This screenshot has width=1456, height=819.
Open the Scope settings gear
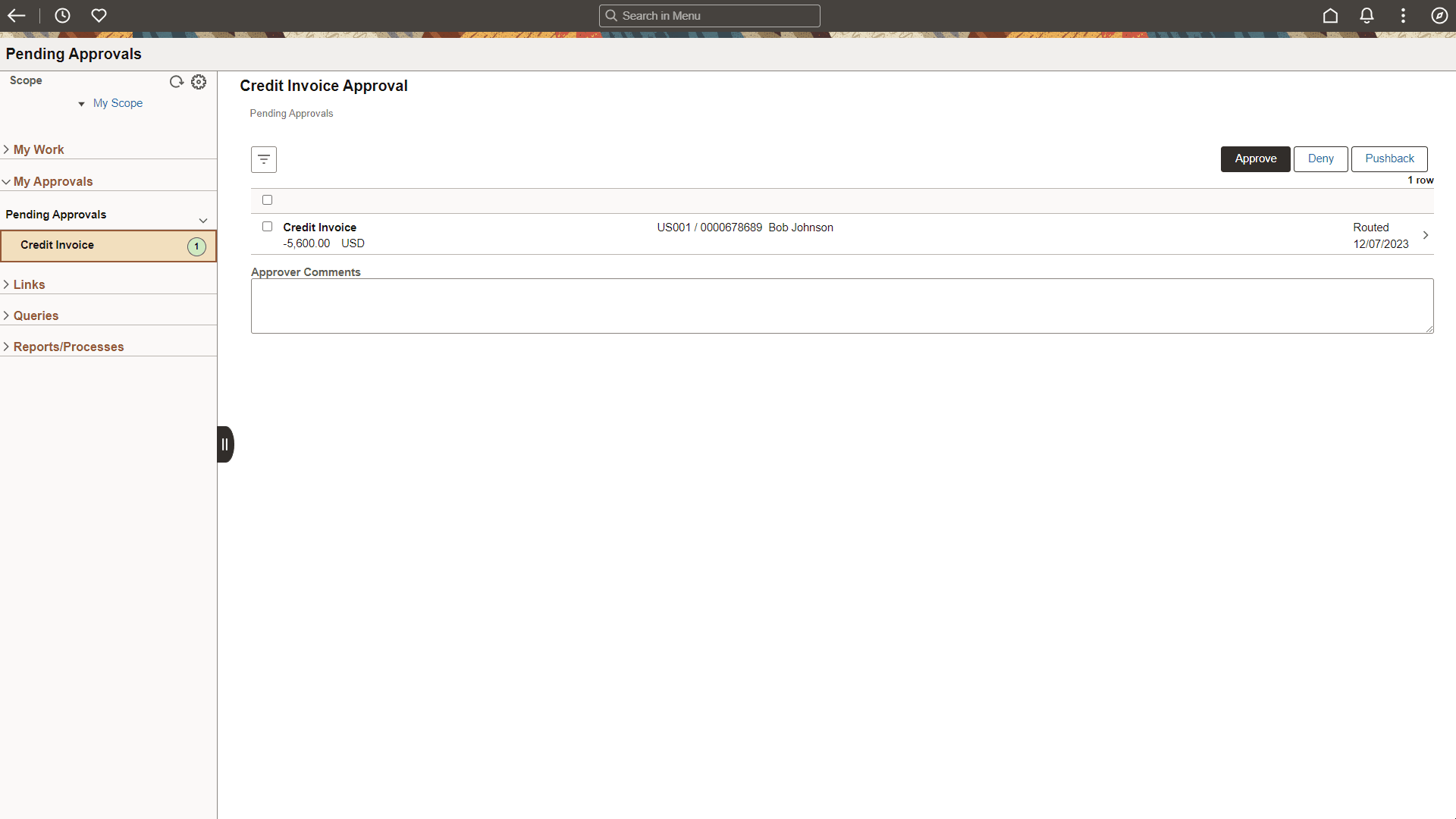tap(199, 82)
